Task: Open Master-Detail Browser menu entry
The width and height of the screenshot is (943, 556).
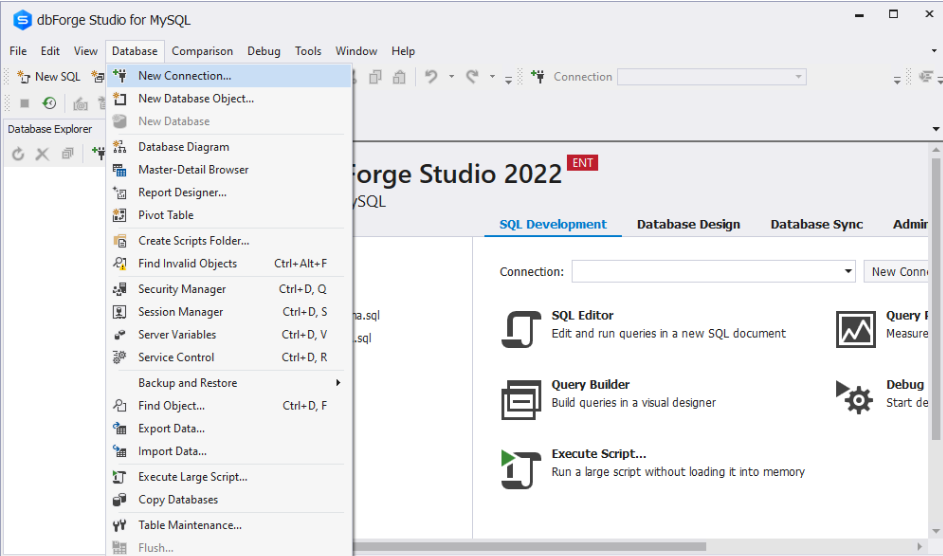Action: point(229,170)
